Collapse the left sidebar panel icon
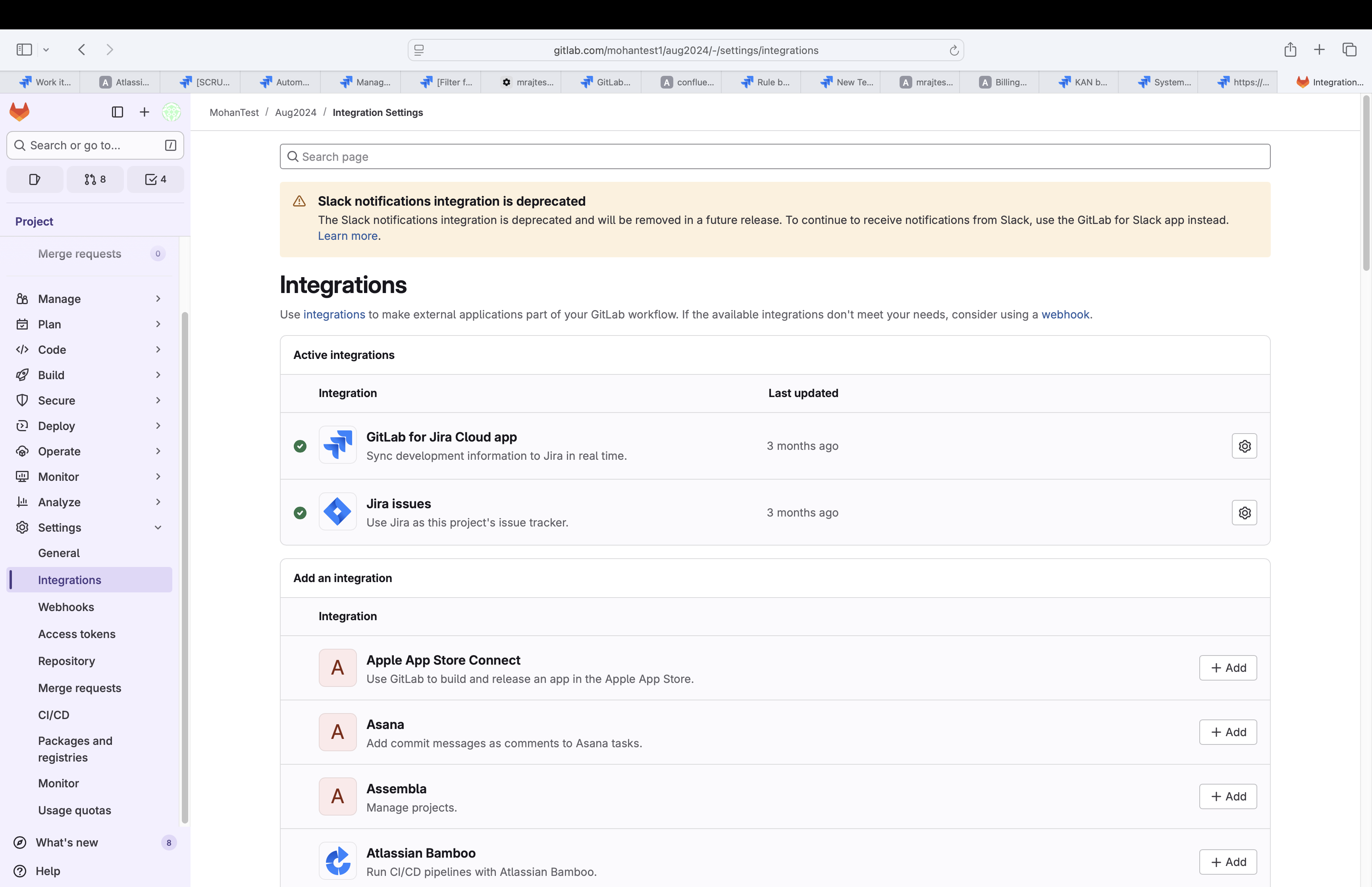1372x887 pixels. tap(118, 112)
